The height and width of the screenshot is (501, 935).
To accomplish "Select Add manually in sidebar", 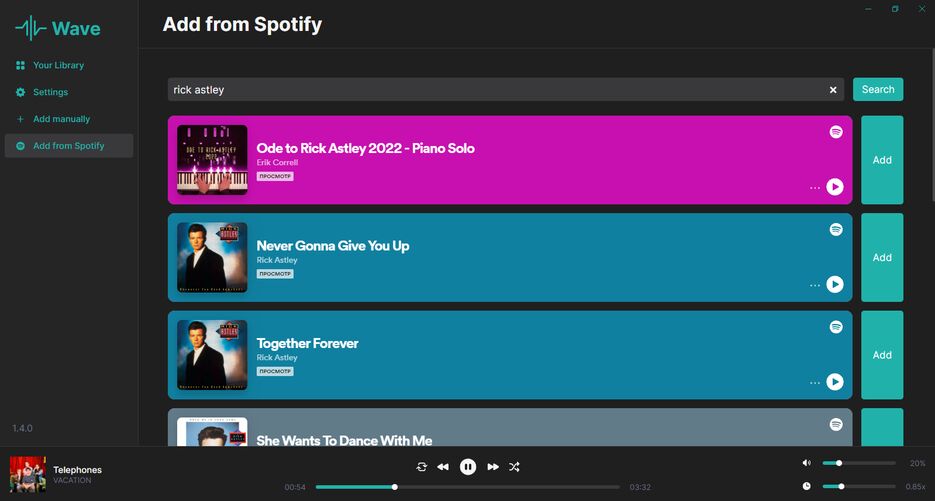I will (61, 119).
